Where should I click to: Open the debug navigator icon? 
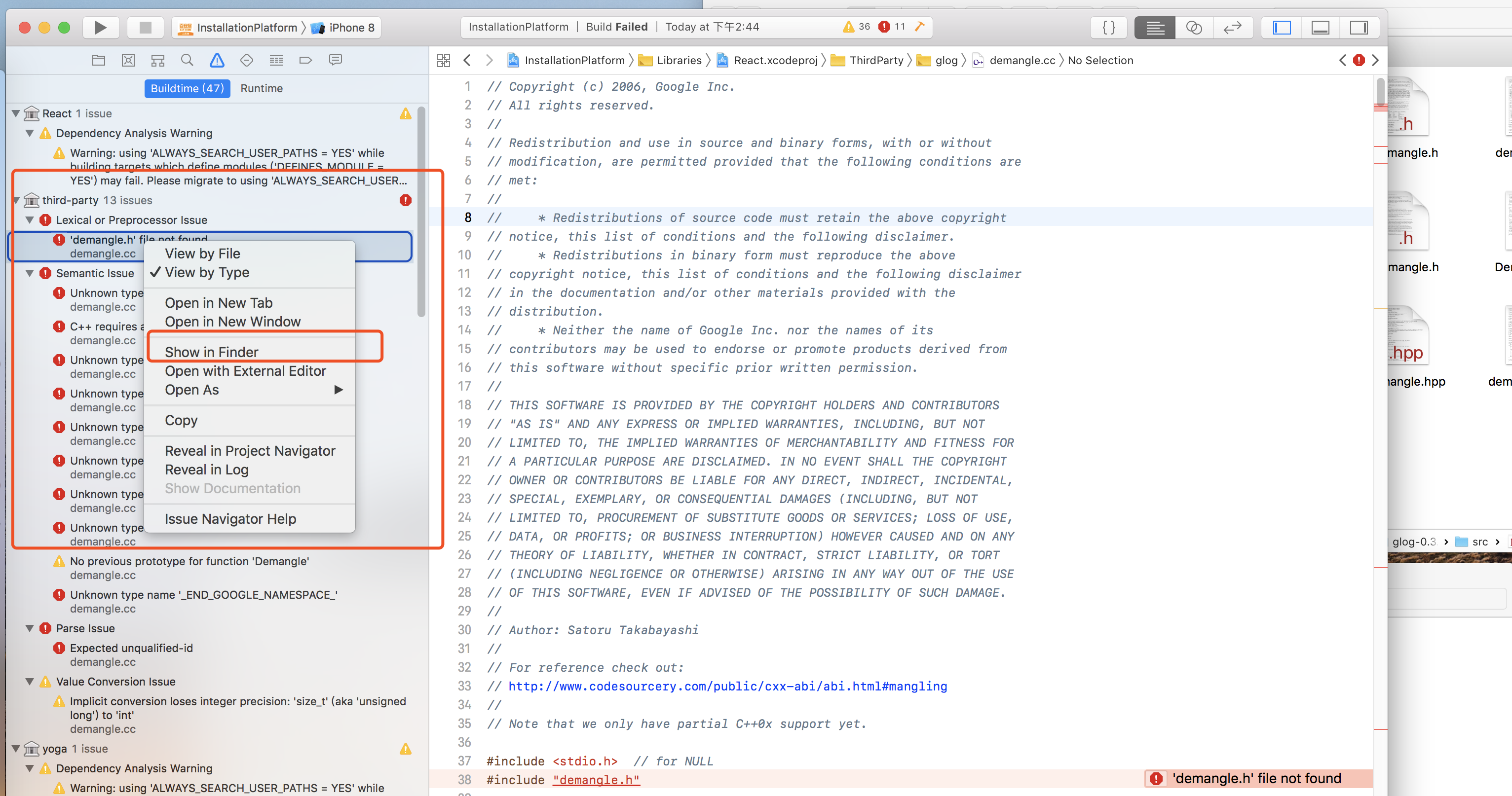(x=276, y=60)
